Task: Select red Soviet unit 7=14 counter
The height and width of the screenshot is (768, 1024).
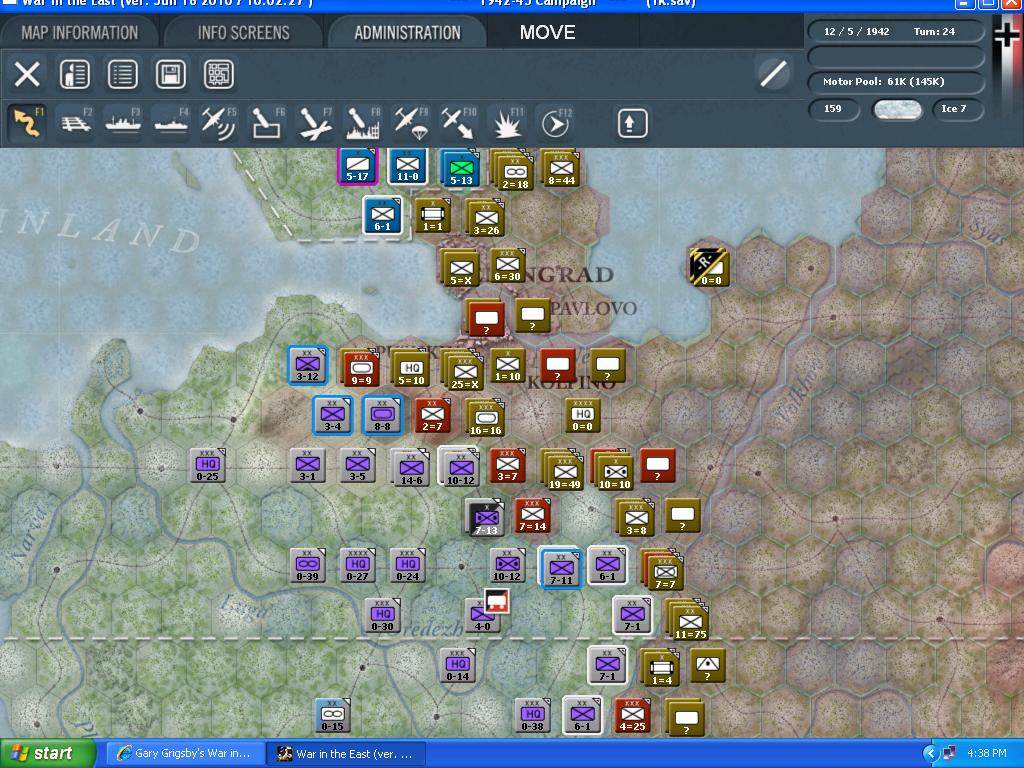Action: [533, 516]
